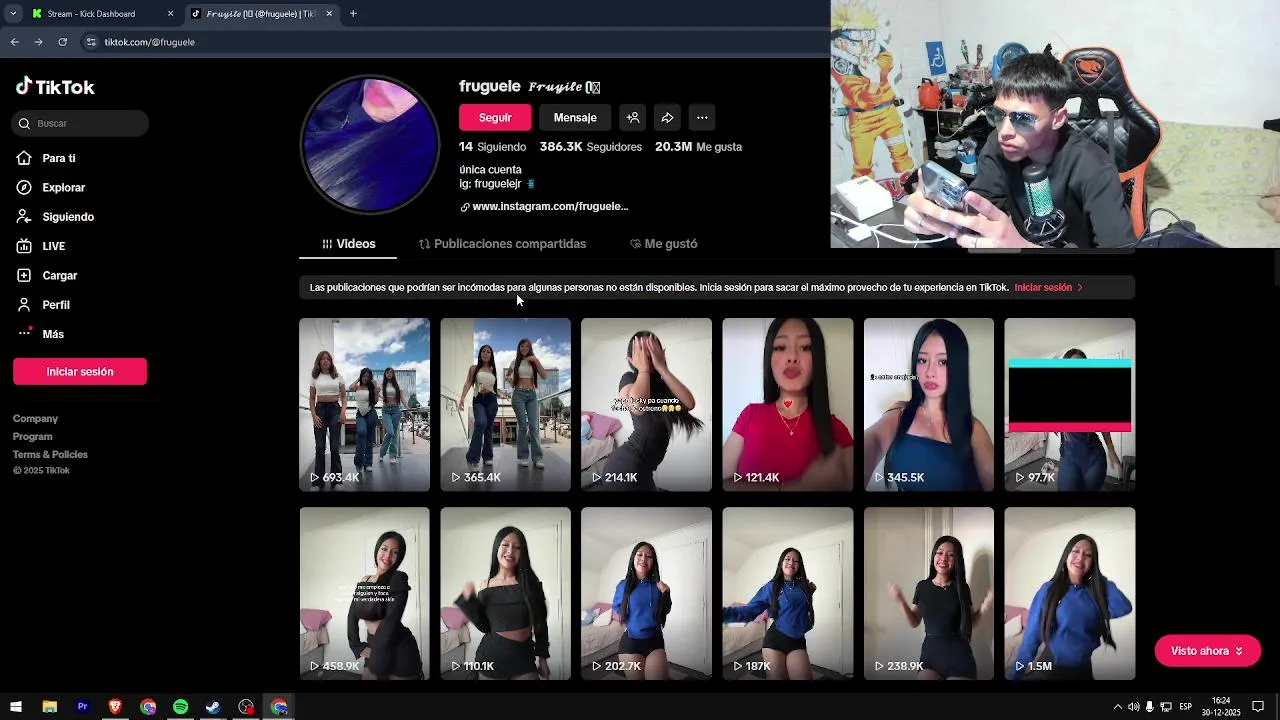Reload the page
The width and height of the screenshot is (1280, 720).
click(x=62, y=42)
